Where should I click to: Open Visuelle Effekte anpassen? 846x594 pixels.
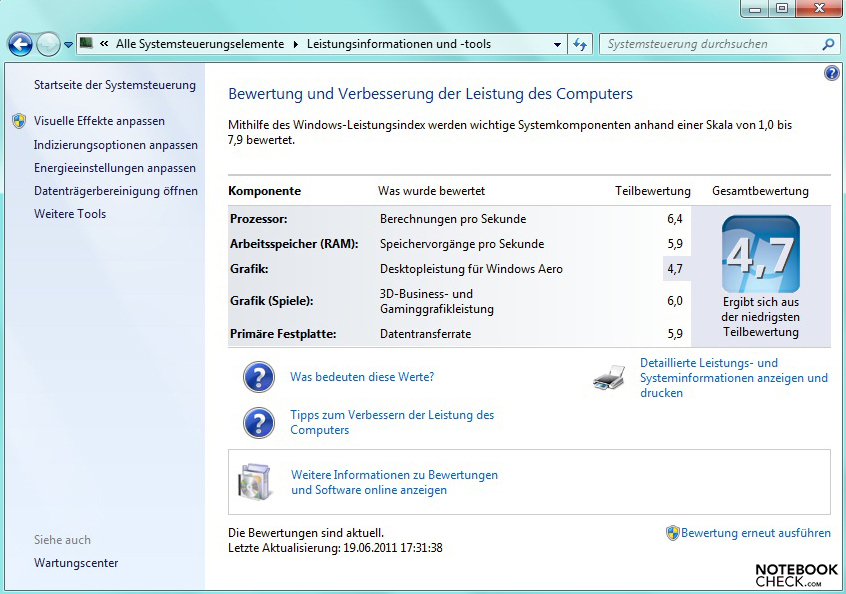99,121
